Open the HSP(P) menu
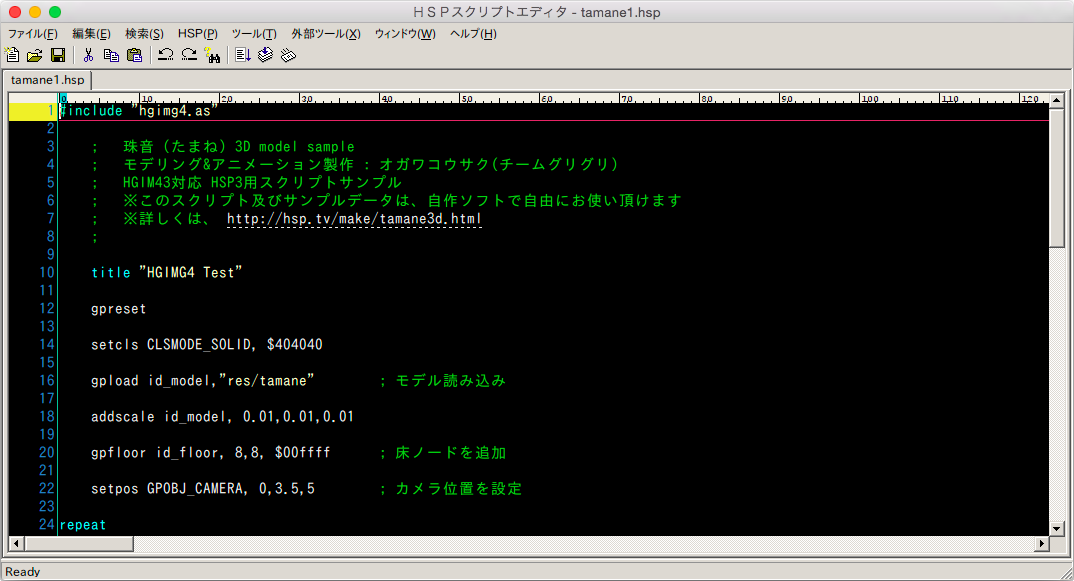This screenshot has width=1074, height=581. (198, 34)
